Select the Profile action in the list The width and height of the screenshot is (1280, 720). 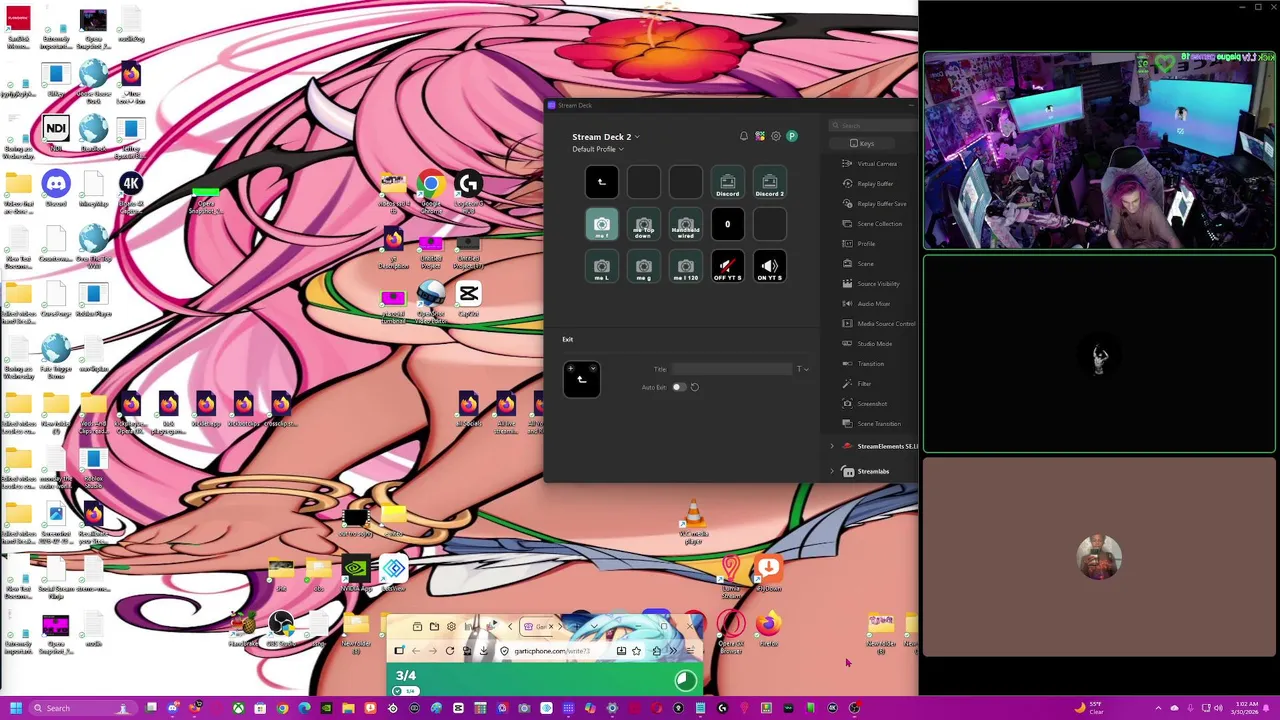[860, 244]
